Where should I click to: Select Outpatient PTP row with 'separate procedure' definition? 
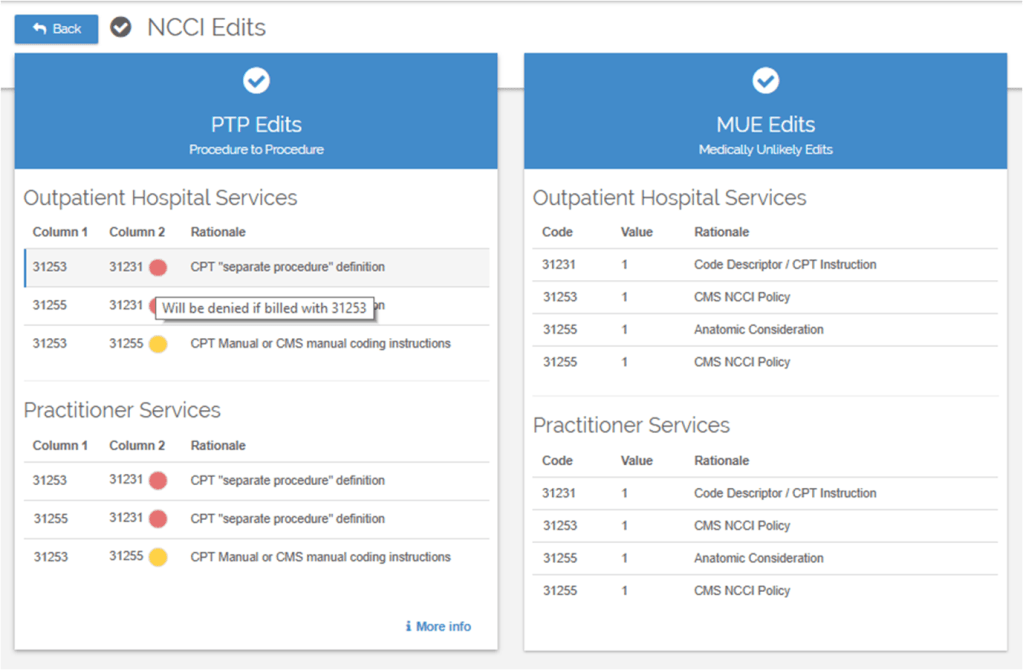click(287, 268)
